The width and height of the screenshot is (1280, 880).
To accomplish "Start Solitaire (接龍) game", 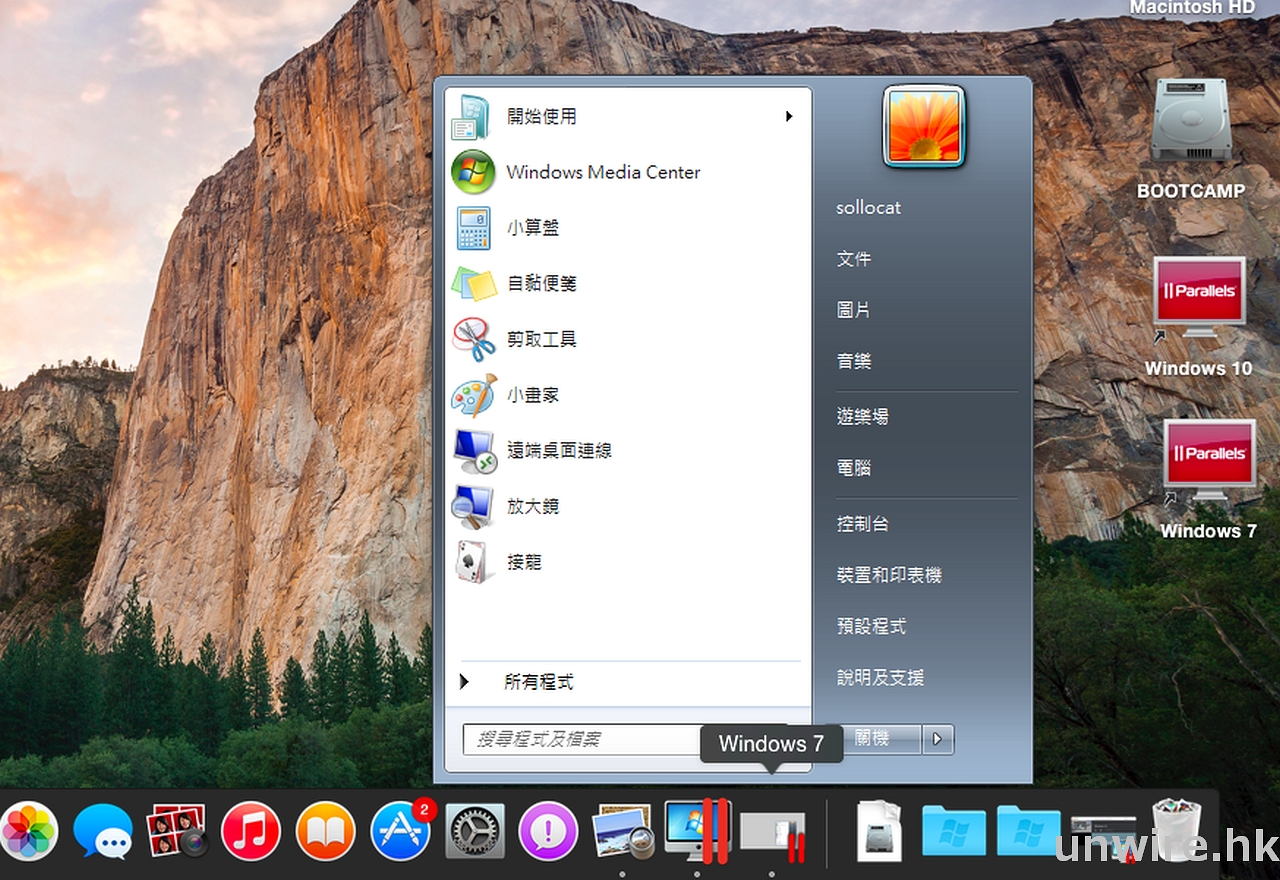I will pos(524,563).
